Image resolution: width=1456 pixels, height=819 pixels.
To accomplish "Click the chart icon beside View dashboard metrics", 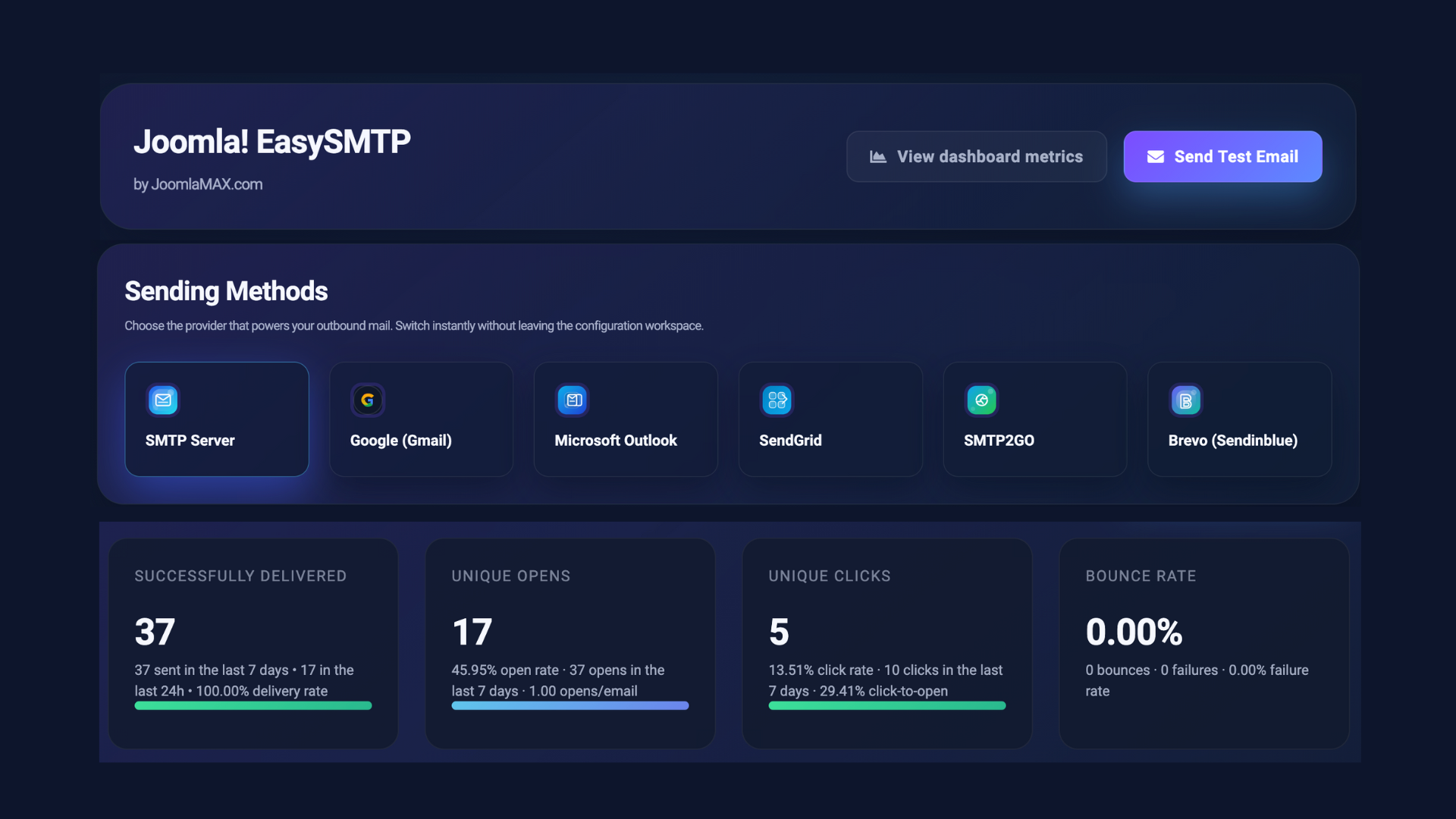I will (877, 156).
